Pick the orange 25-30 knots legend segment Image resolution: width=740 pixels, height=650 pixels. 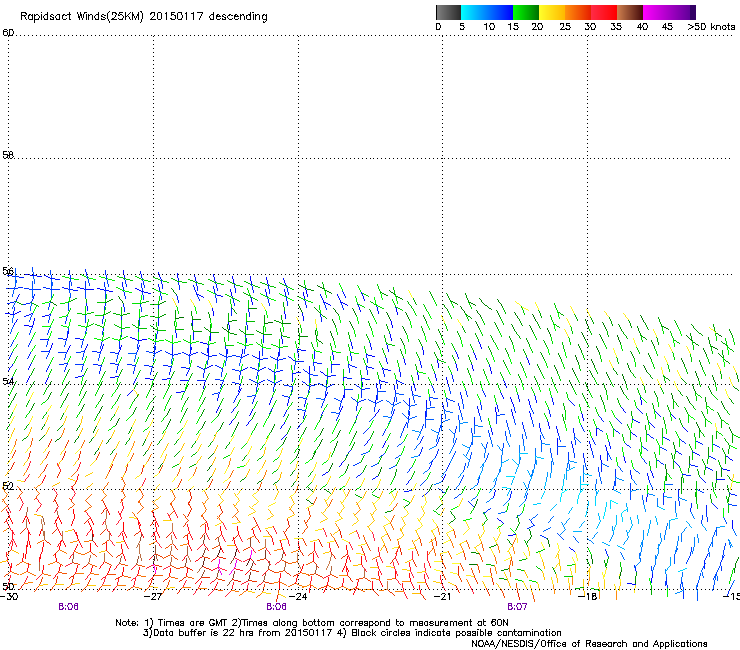click(x=579, y=12)
